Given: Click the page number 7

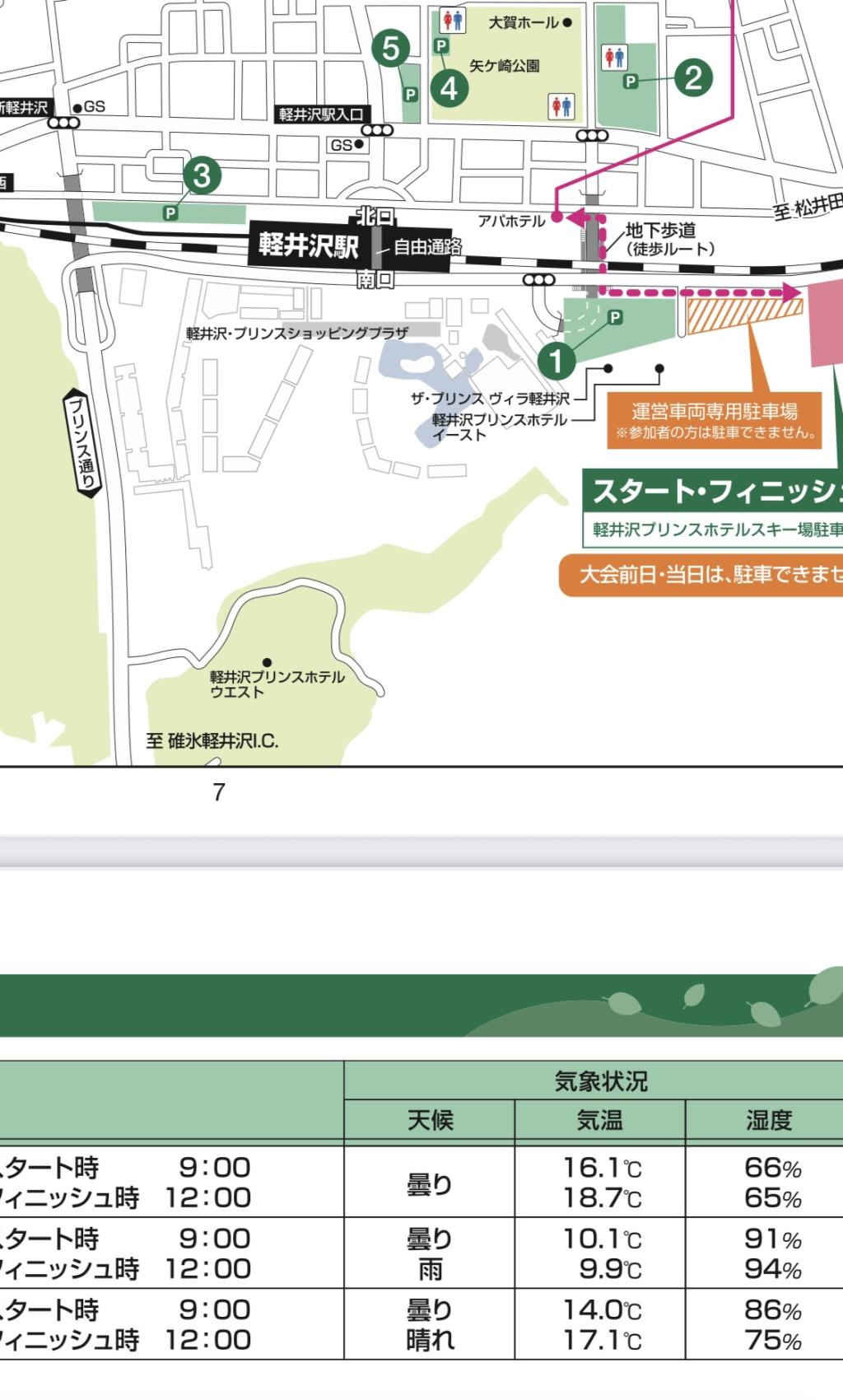Looking at the screenshot, I should tap(218, 792).
